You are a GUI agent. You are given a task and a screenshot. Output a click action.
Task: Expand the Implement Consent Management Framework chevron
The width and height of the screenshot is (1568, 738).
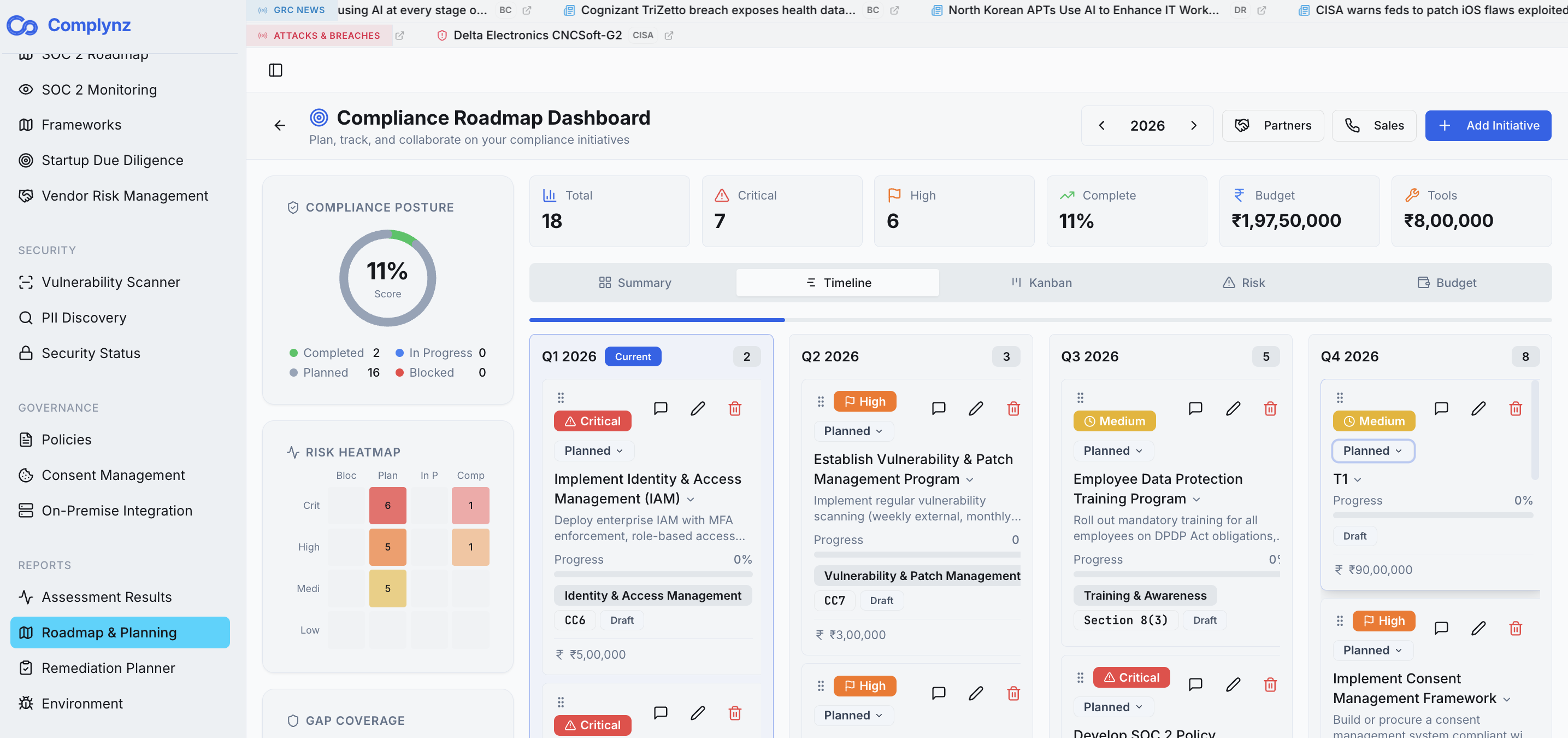(x=1507, y=699)
